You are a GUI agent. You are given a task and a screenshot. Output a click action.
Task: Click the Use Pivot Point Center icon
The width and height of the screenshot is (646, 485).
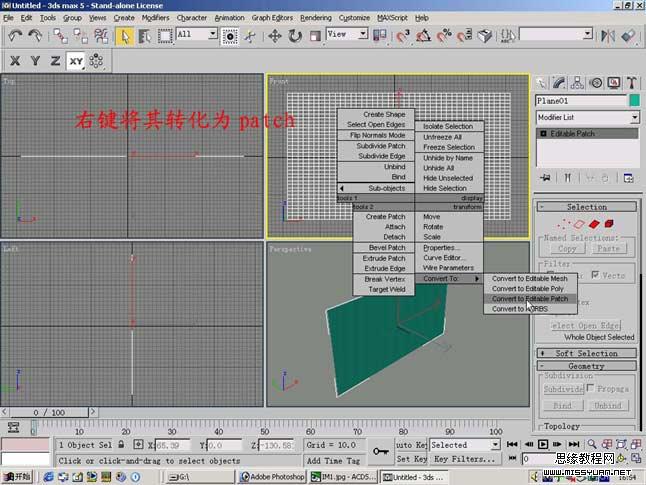379,36
